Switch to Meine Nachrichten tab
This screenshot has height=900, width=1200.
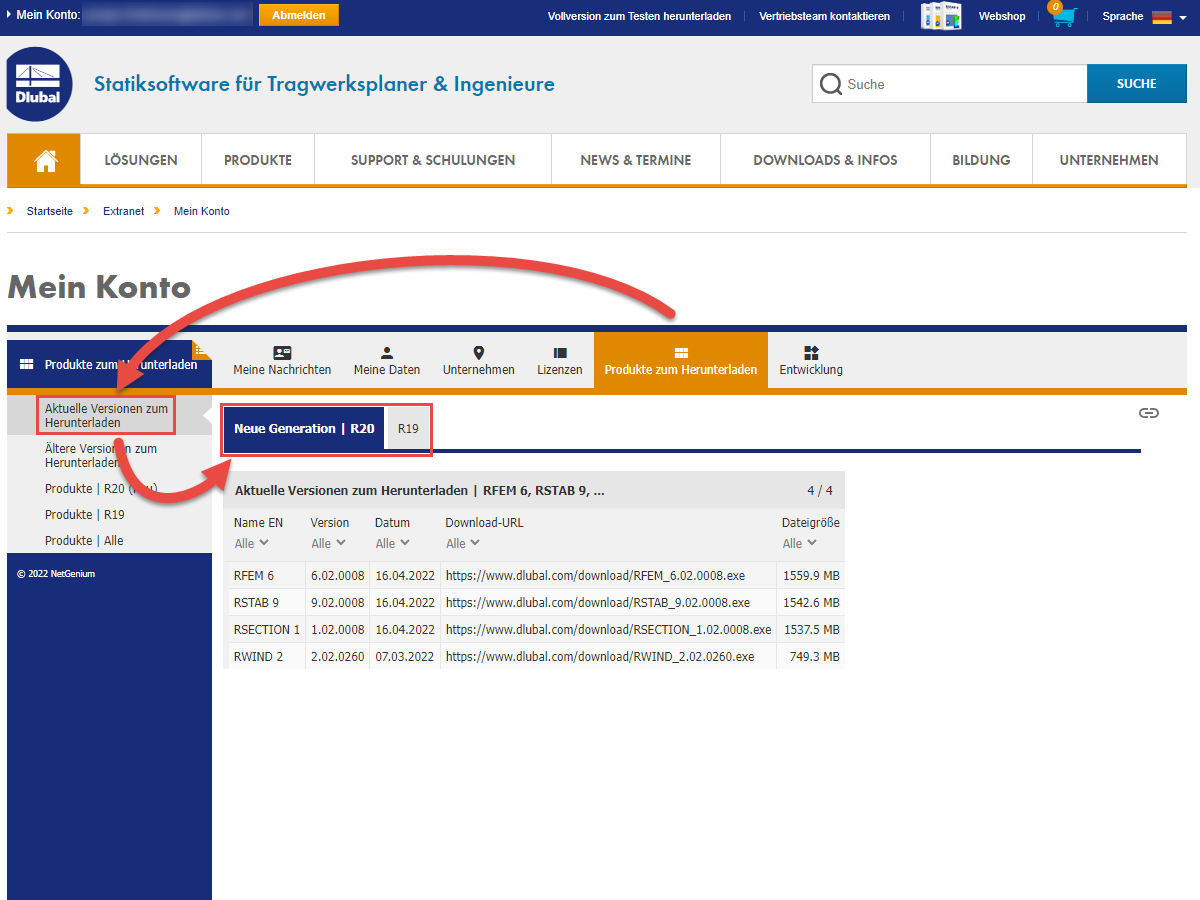point(282,361)
